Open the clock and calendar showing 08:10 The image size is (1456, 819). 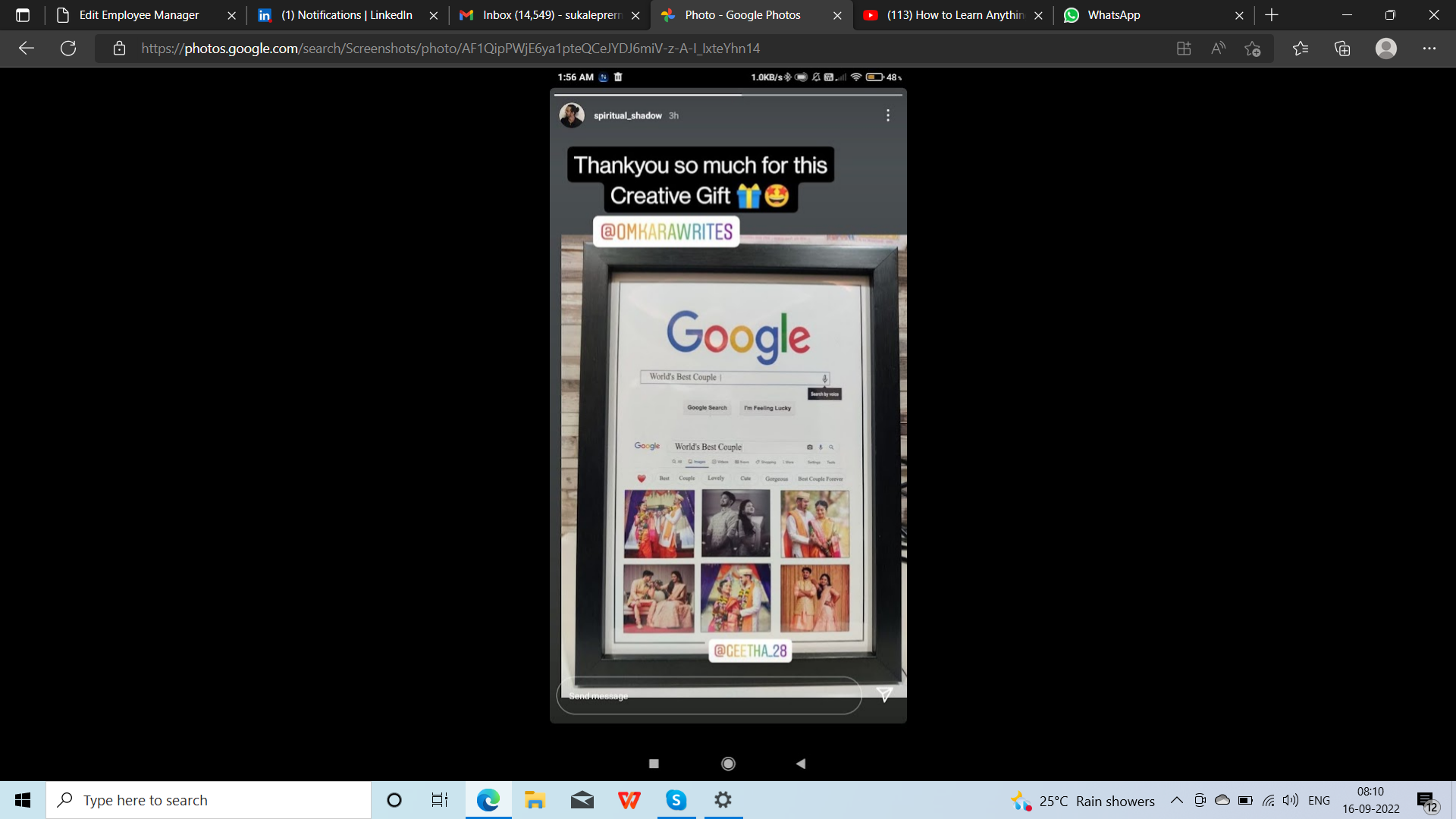tap(1371, 800)
